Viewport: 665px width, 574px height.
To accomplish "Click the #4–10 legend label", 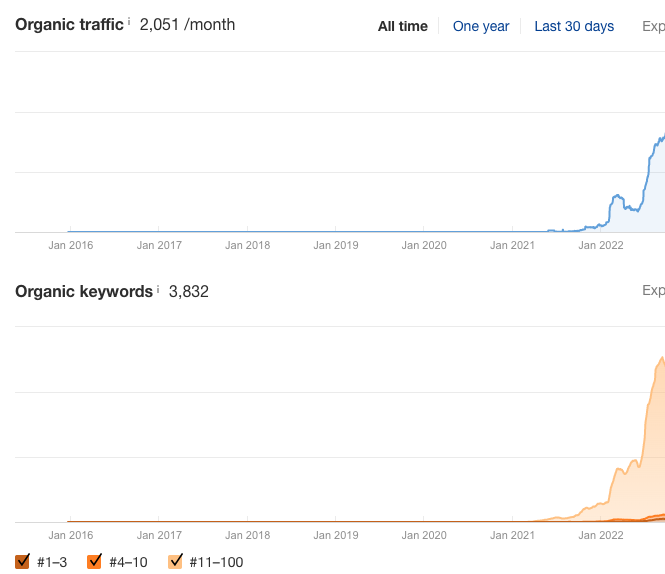I will (128, 563).
